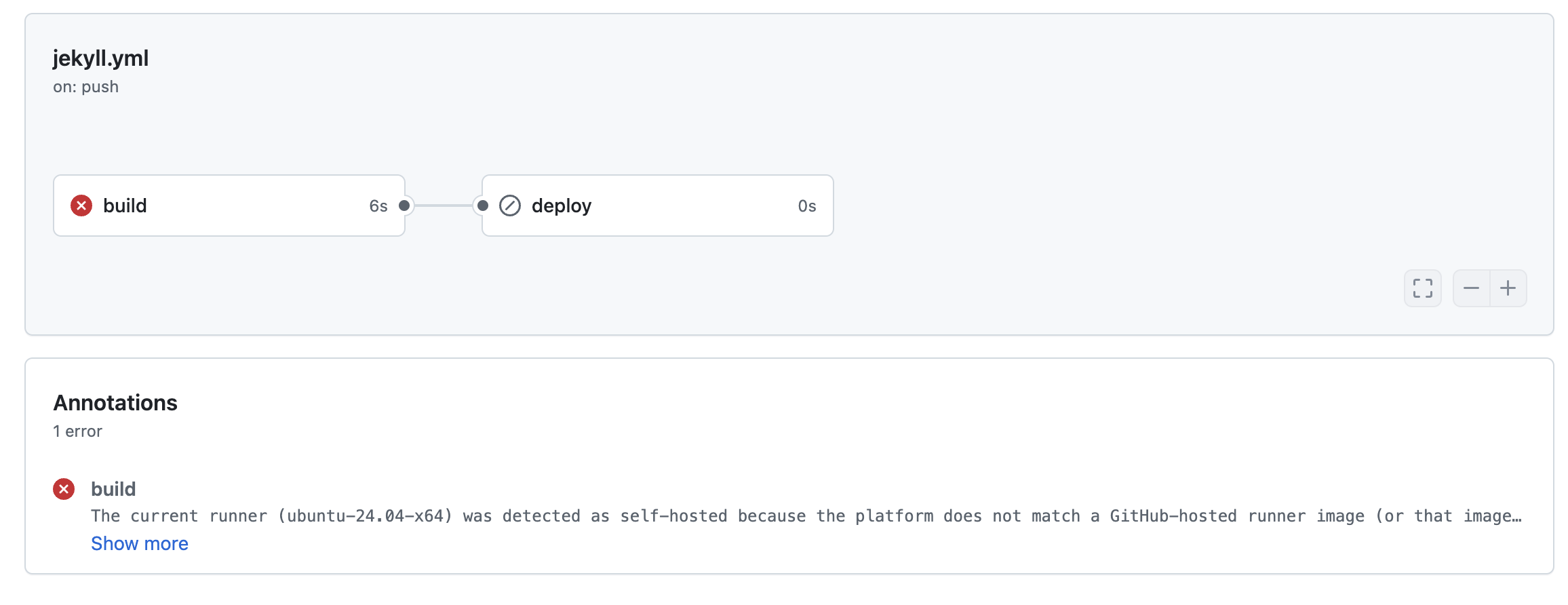Click the deploy job input connector dot
The height and width of the screenshot is (605, 1568).
coord(482,206)
